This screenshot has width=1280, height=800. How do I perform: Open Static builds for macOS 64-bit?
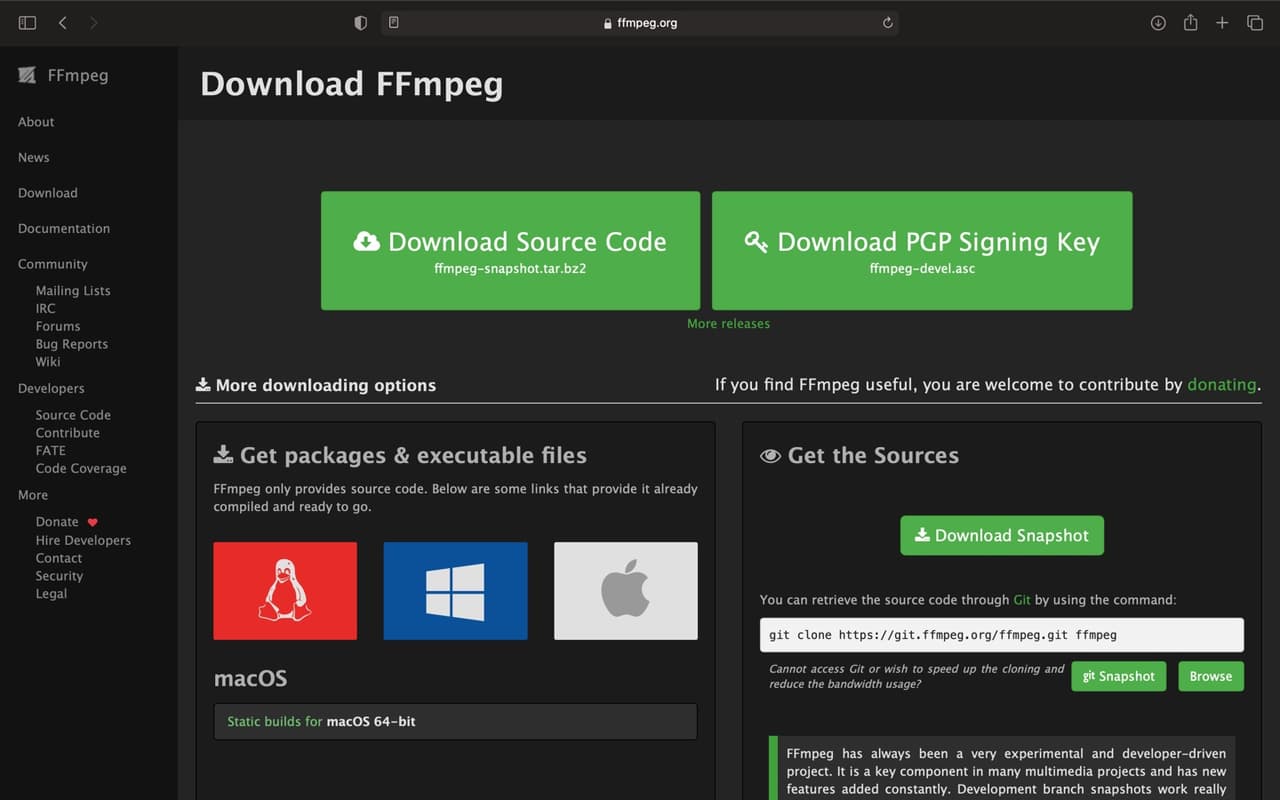[455, 721]
